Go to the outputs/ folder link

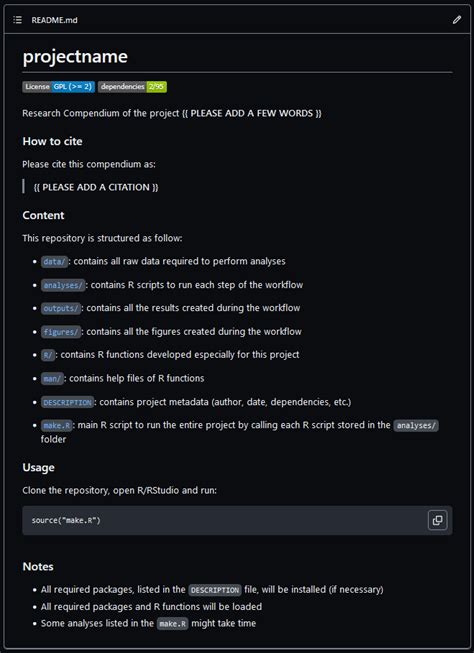click(61, 309)
